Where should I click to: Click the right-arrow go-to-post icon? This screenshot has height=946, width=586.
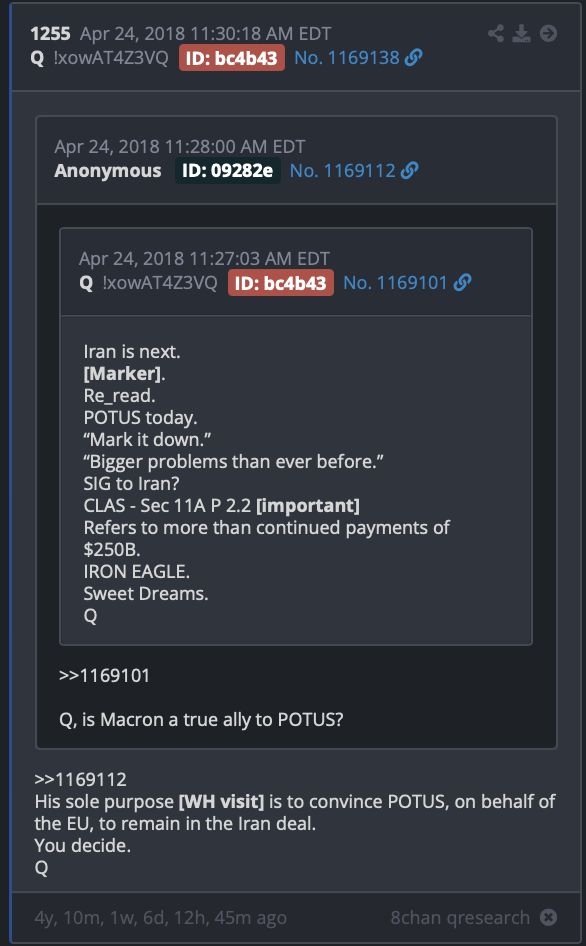548,33
